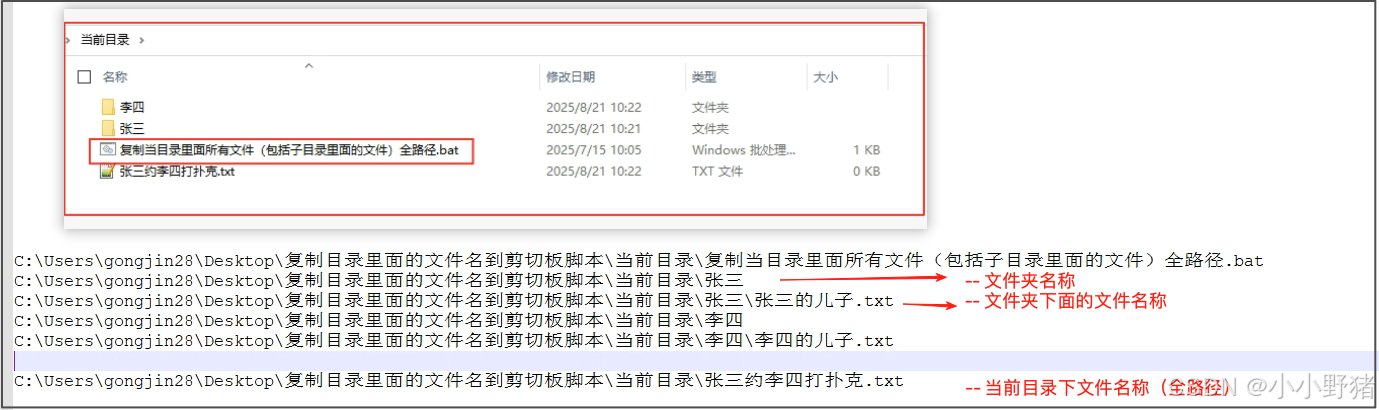The image size is (1379, 410).
Task: Click the 0 KB size cell
Action: 866,171
